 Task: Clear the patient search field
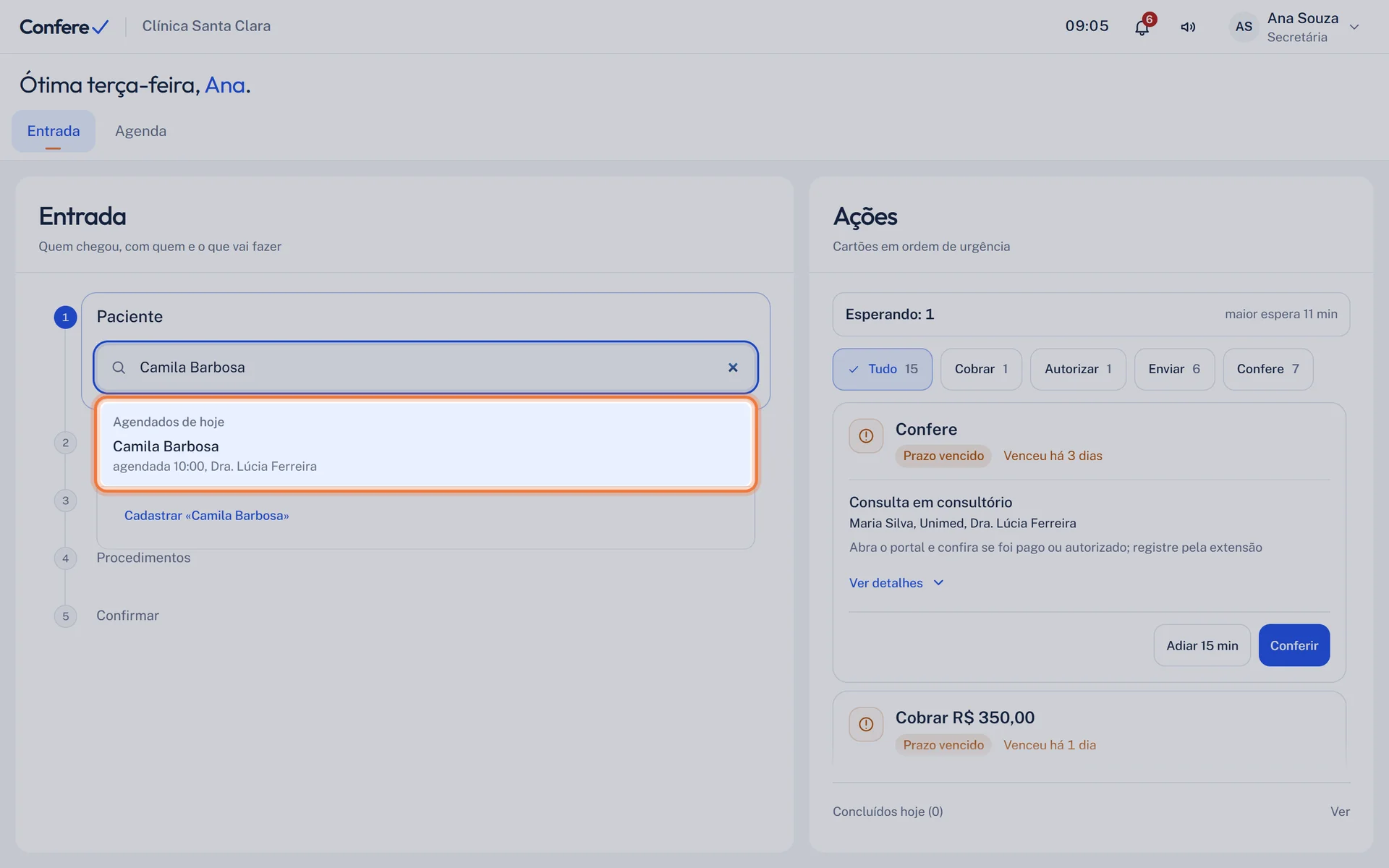click(x=733, y=367)
